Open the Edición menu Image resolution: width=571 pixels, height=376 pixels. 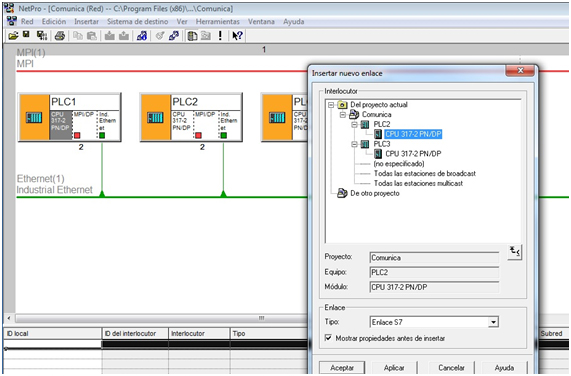coord(54,21)
